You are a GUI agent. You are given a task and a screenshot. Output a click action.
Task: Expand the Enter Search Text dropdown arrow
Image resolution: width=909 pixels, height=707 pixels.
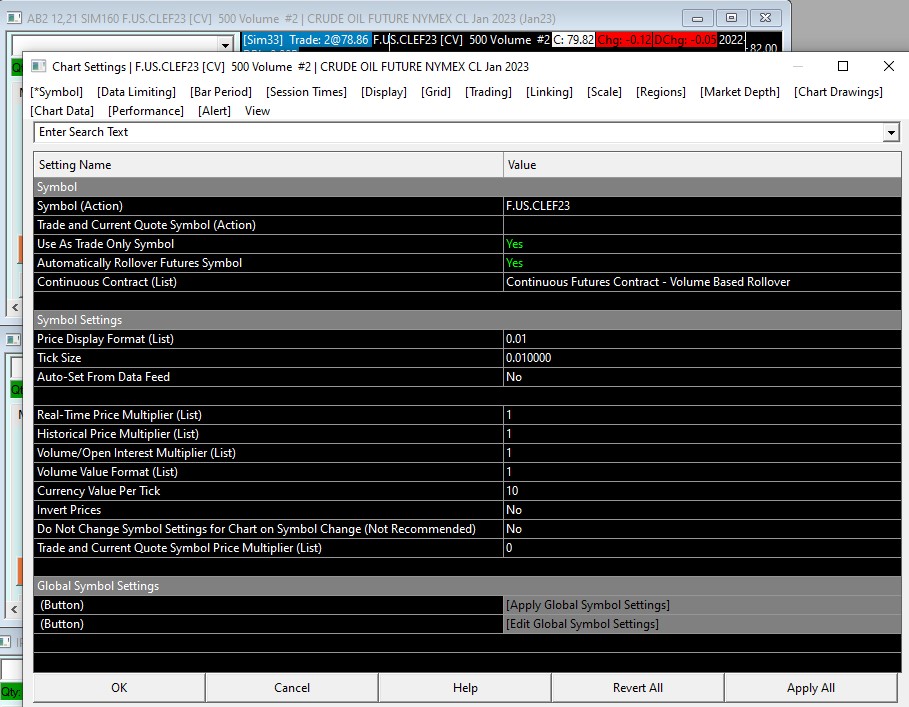(x=890, y=132)
